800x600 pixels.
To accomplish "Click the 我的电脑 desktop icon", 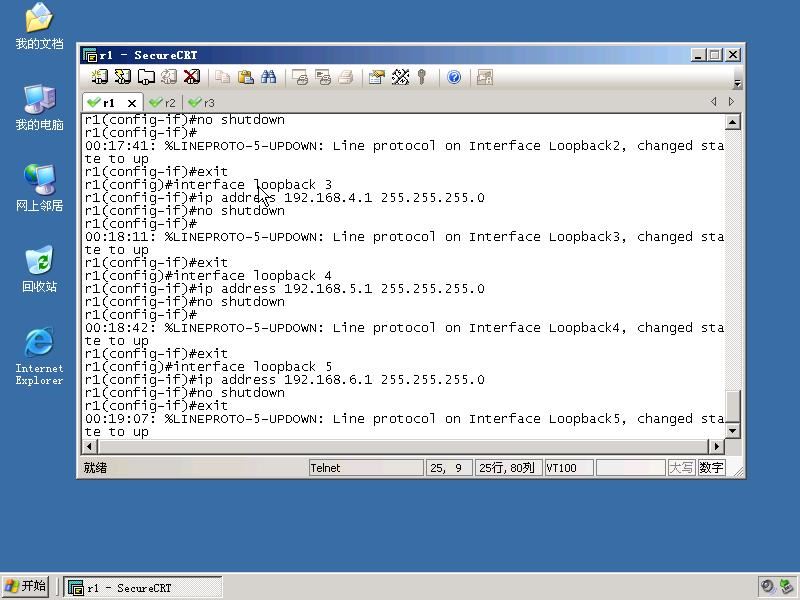I will pyautogui.click(x=39, y=107).
